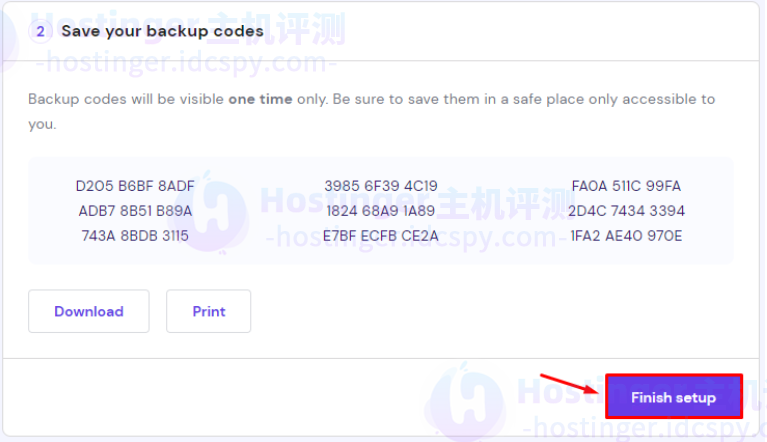Select backup code E7BF ECFB CE2A
Viewport: 767px width, 442px height.
click(x=381, y=236)
